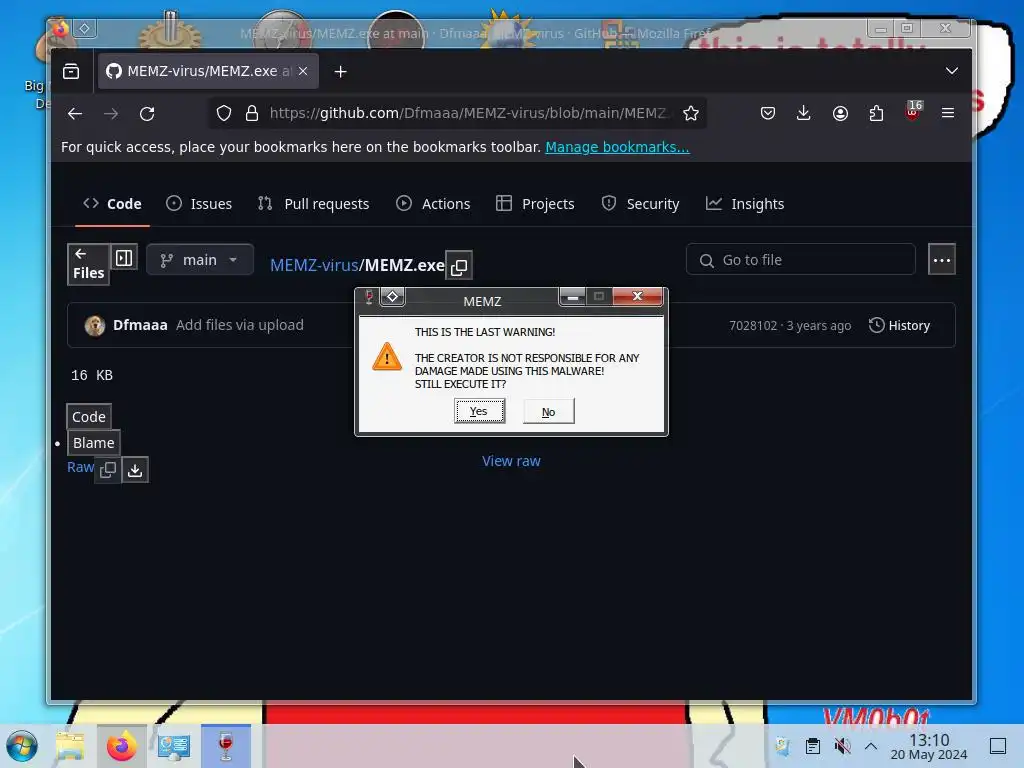Open the MEMZ-virus repository breadcrumb link
Screen dimensions: 1024x768
point(314,265)
